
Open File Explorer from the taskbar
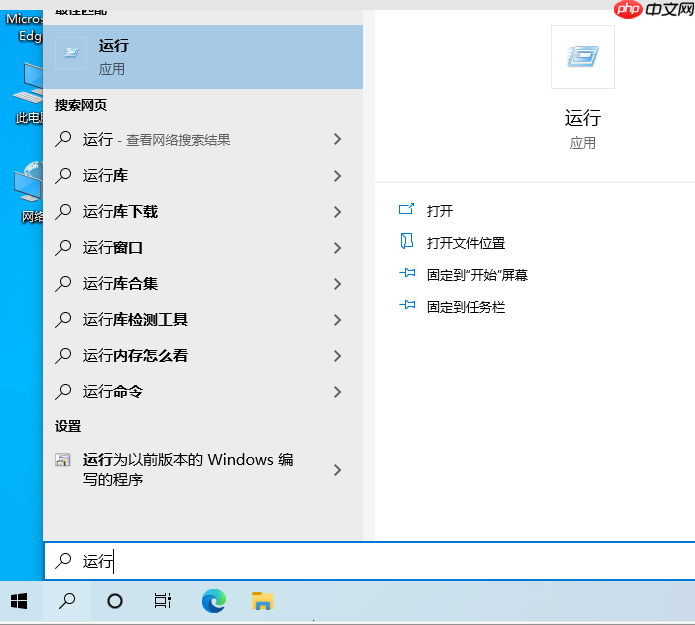click(x=262, y=602)
